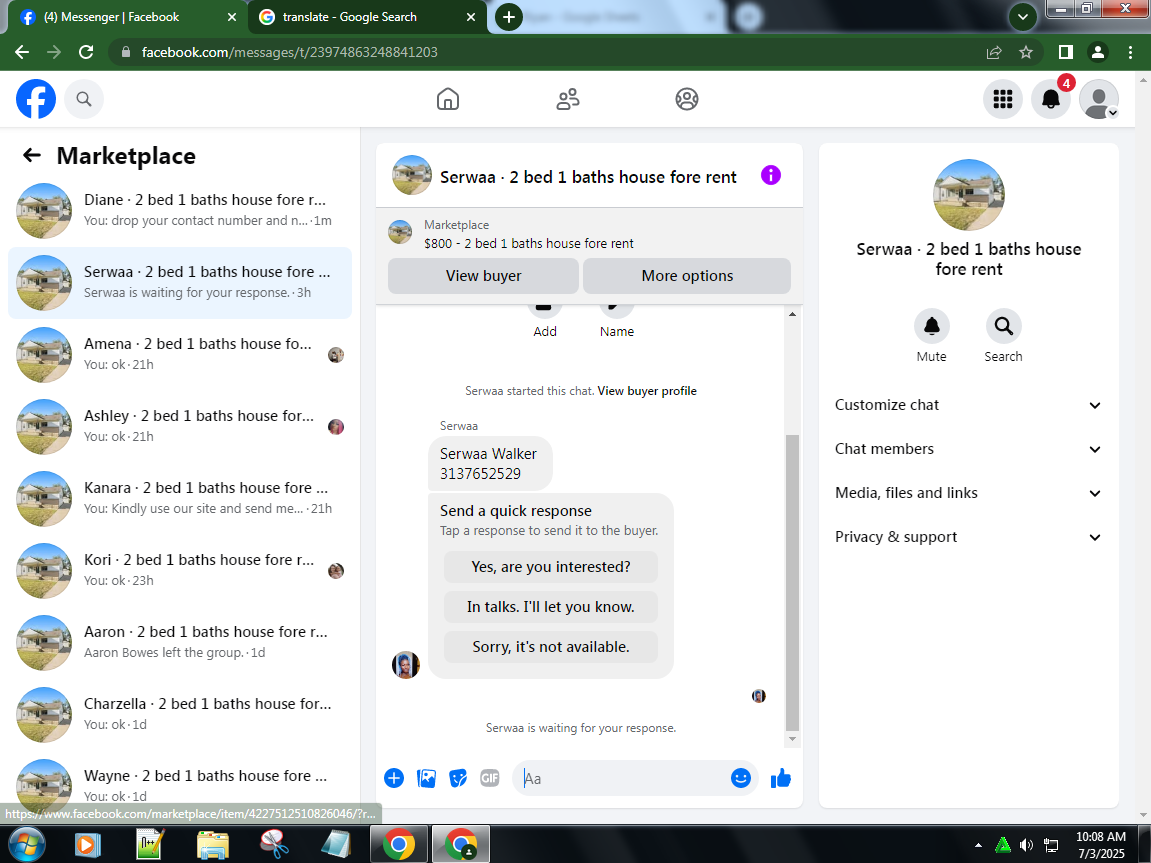This screenshot has height=863, width=1151.
Task: Bookmark this page star icon
Action: 1026,52
